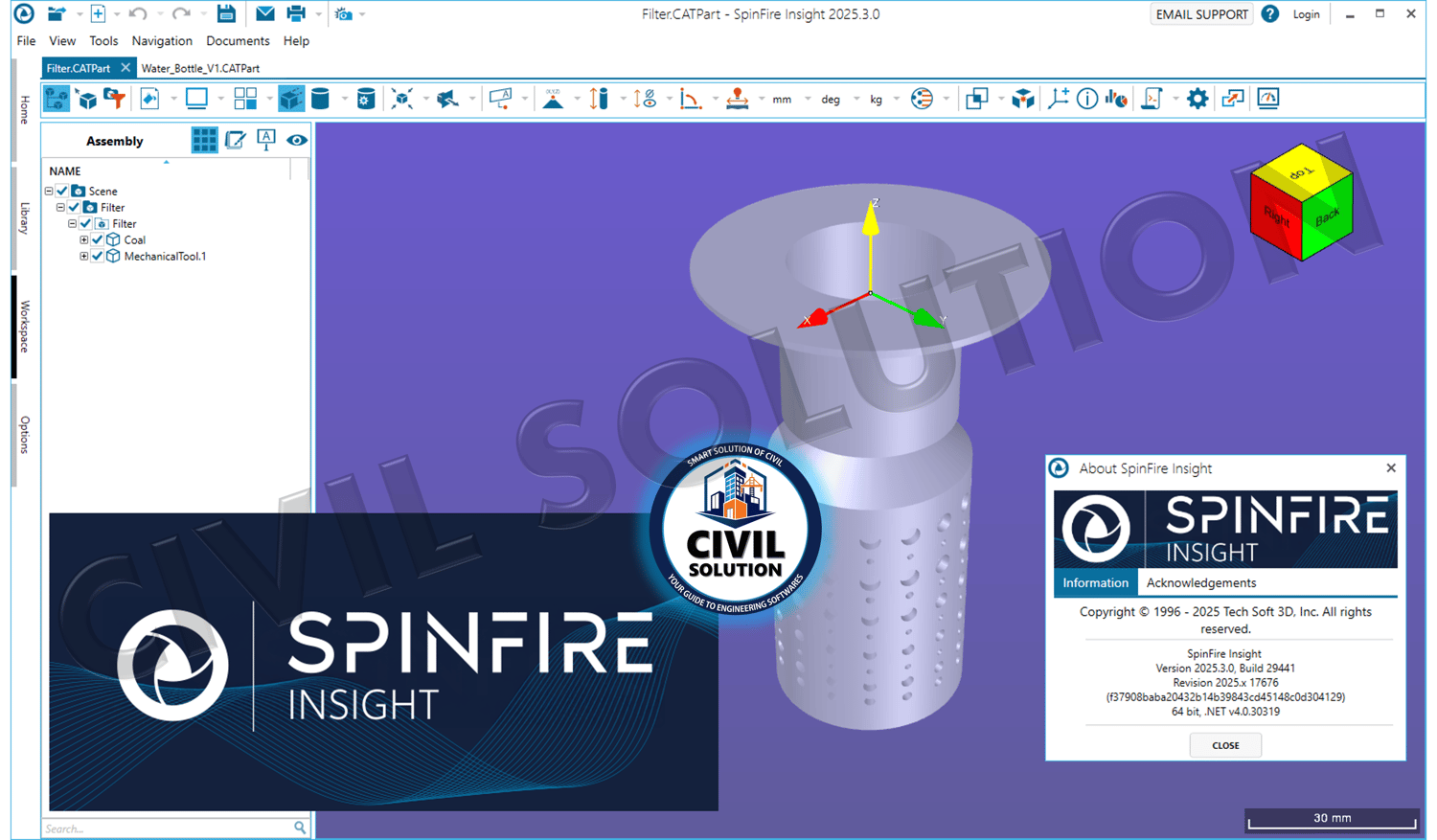
Task: Open the Acknowledgements tab in About dialog
Action: click(x=1201, y=583)
